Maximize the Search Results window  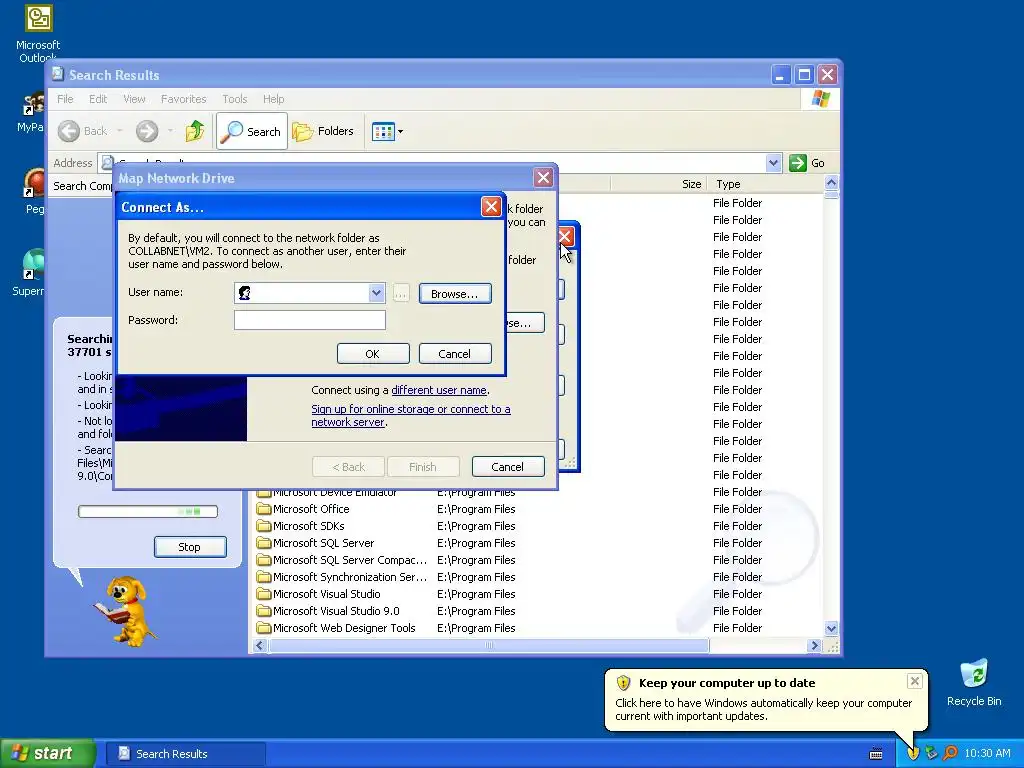click(x=805, y=74)
